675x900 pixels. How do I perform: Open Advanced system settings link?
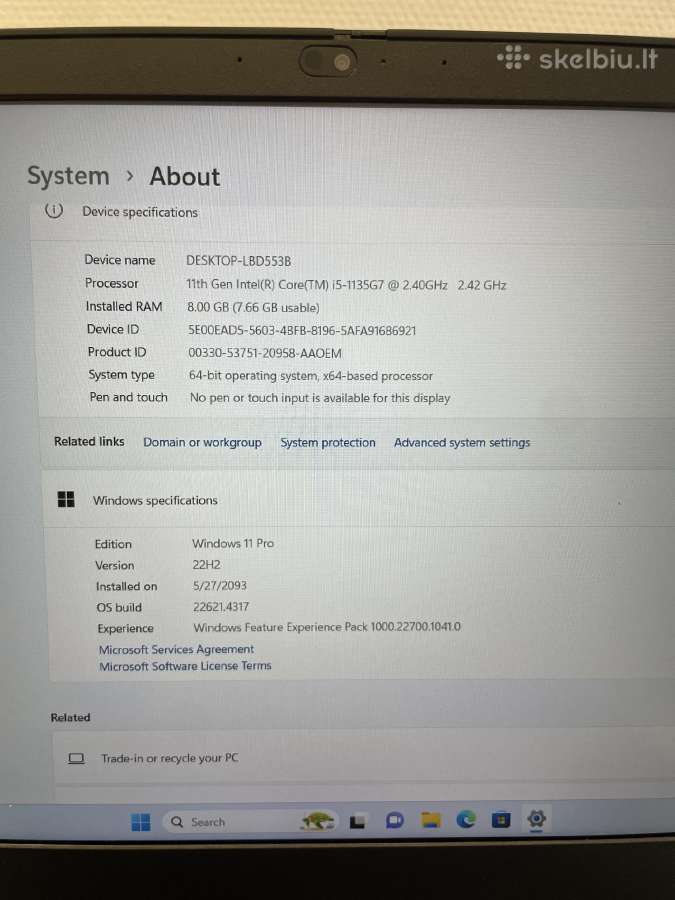pyautogui.click(x=462, y=443)
